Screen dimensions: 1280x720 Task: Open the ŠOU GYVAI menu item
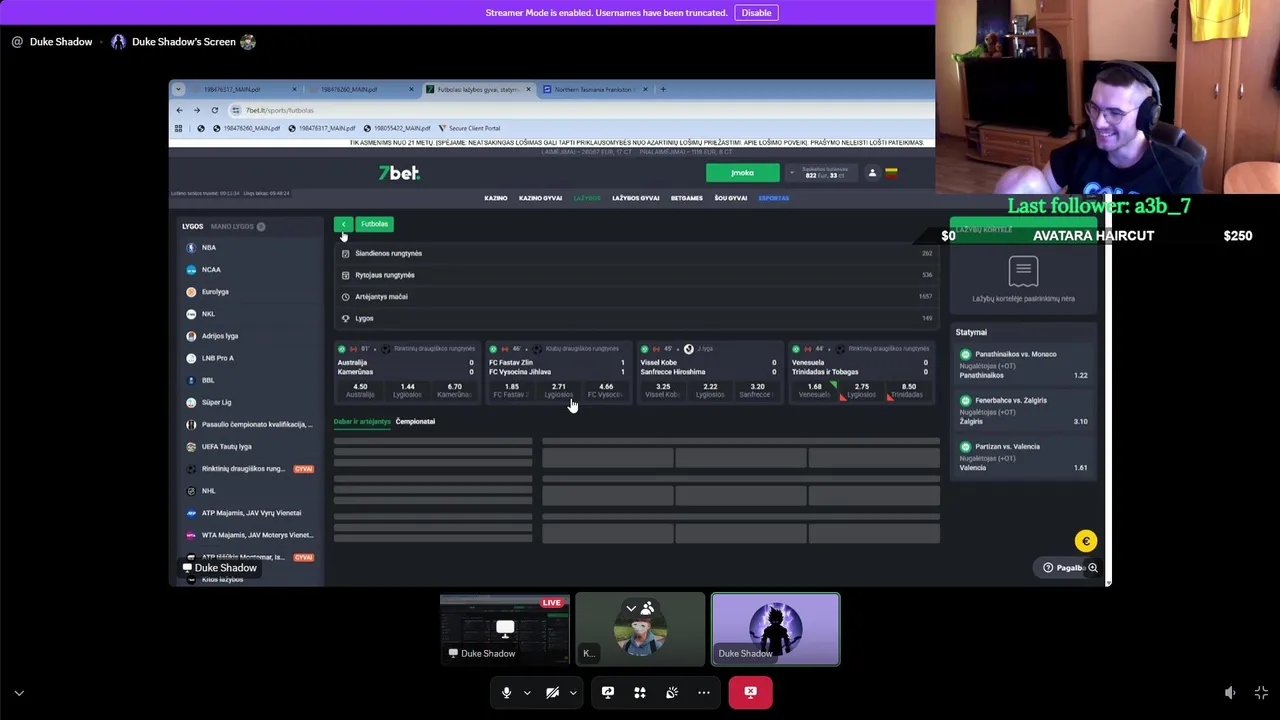click(730, 198)
